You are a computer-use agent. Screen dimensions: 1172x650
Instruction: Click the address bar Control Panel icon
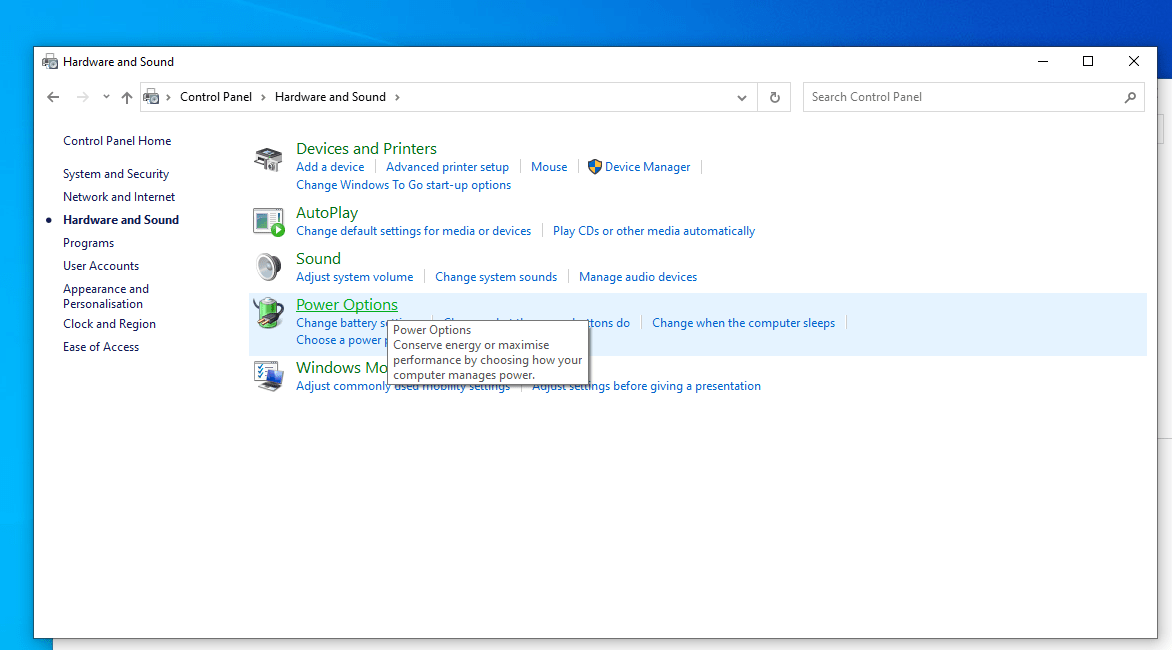click(151, 96)
